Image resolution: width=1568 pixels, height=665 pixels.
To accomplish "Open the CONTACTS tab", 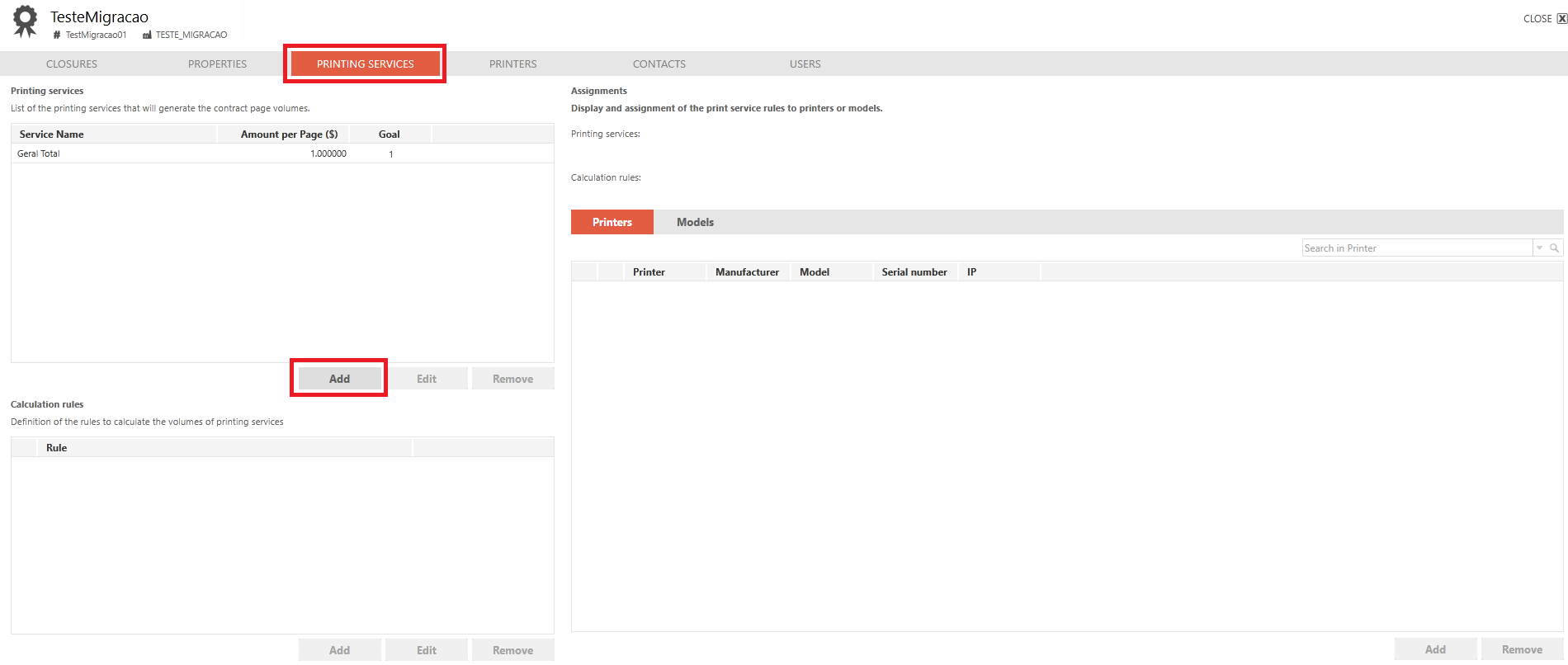I will [659, 64].
